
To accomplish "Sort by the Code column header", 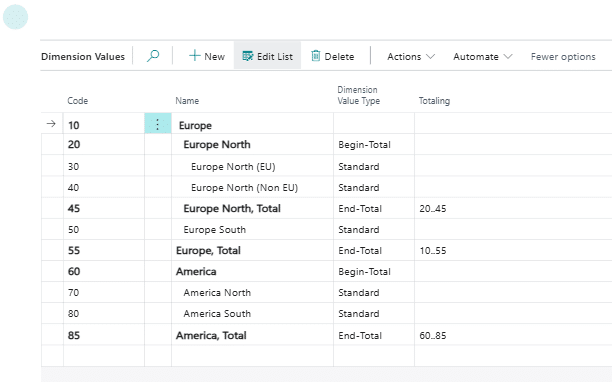I will (78, 101).
